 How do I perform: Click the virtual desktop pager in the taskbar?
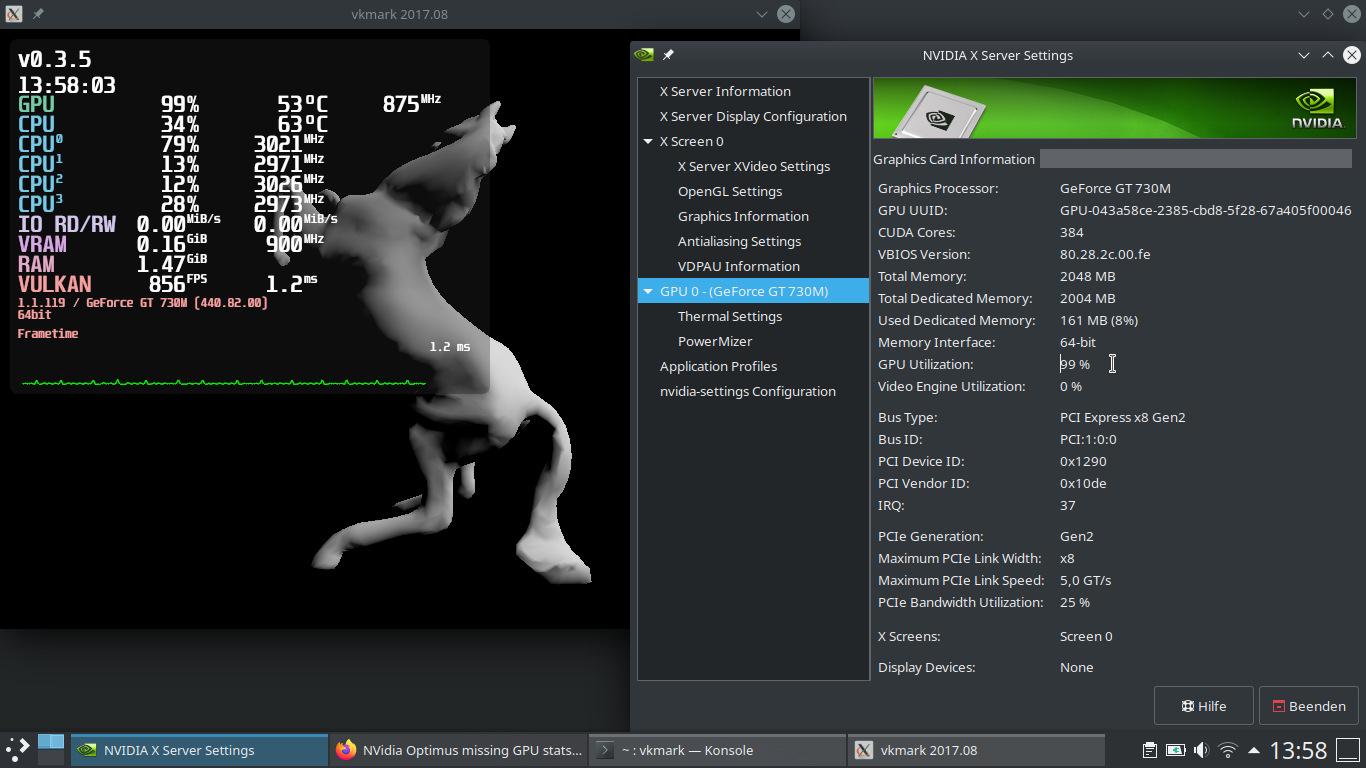click(50, 749)
